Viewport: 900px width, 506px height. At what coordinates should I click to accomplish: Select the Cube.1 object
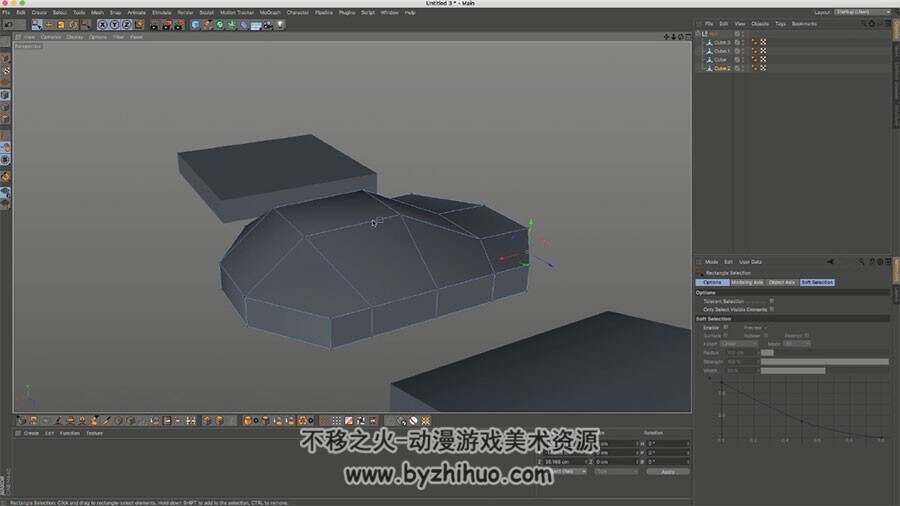[722, 51]
